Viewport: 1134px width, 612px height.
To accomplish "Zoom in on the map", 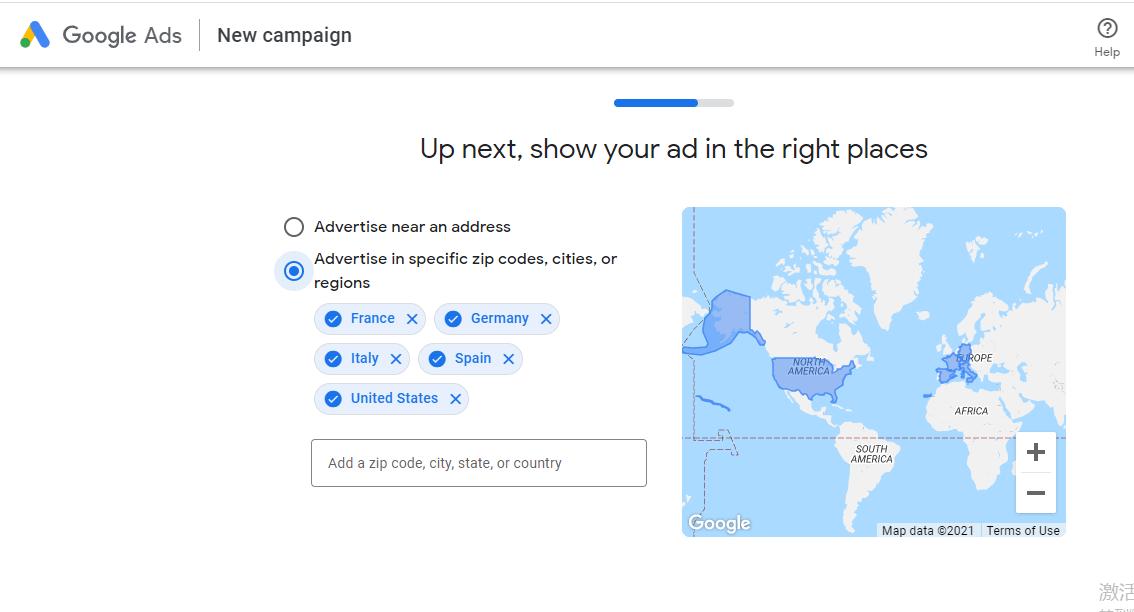I will click(1035, 453).
